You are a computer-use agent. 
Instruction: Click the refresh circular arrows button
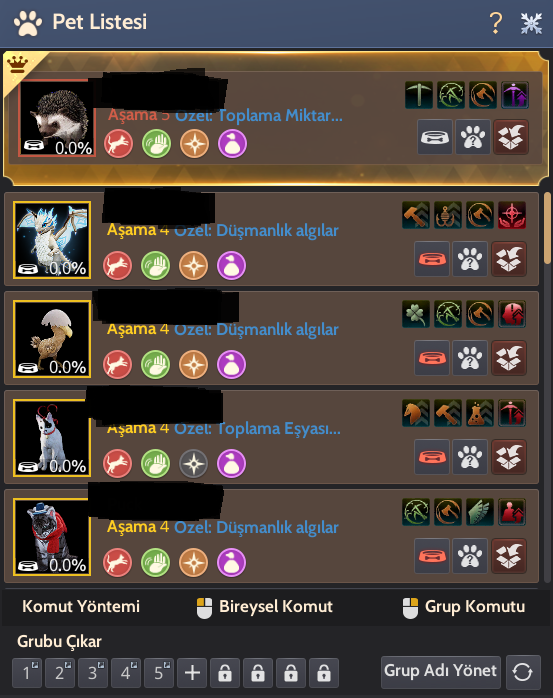pyautogui.click(x=523, y=672)
